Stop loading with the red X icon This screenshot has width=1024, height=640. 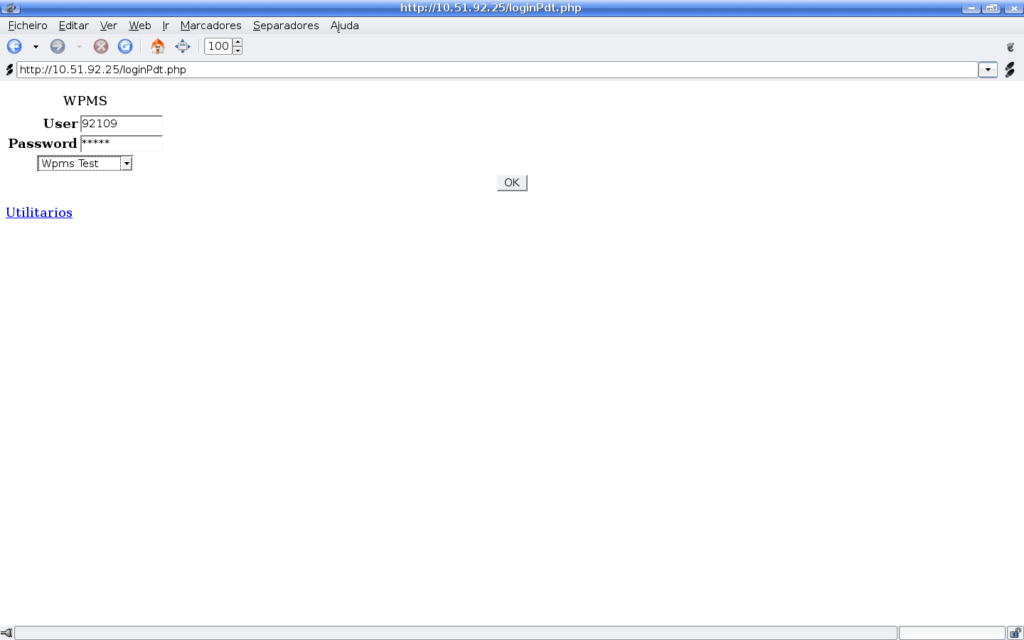[101, 46]
